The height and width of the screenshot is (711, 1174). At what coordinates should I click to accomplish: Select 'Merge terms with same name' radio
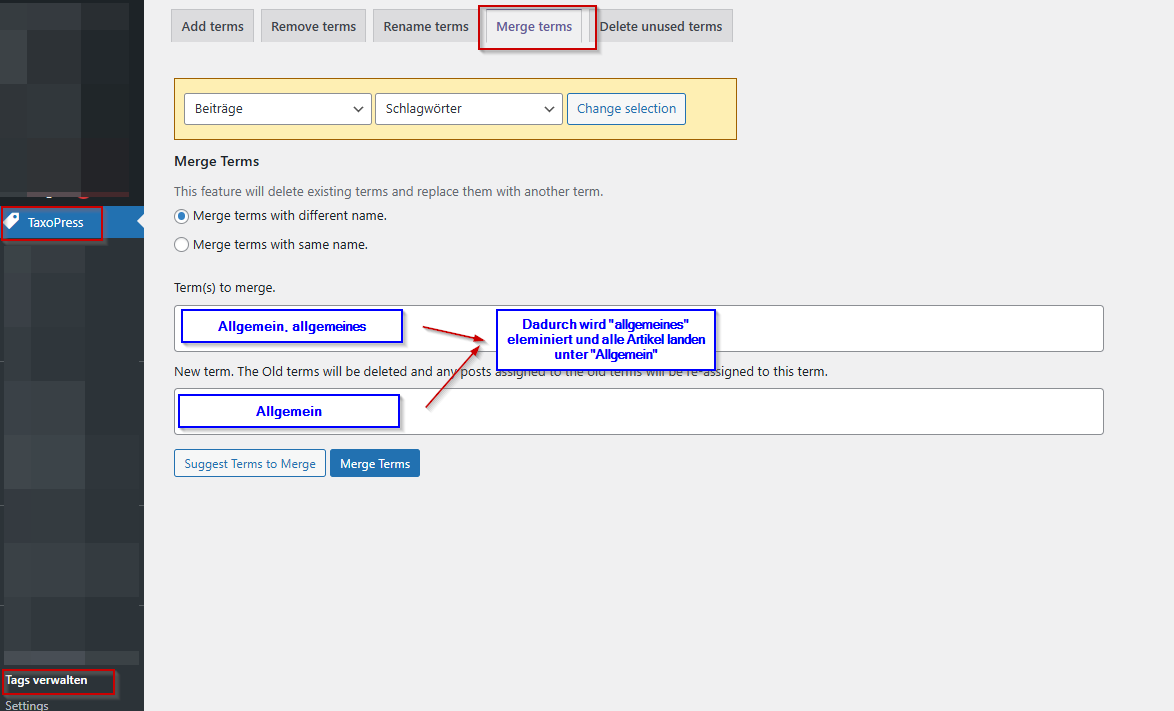coord(181,245)
